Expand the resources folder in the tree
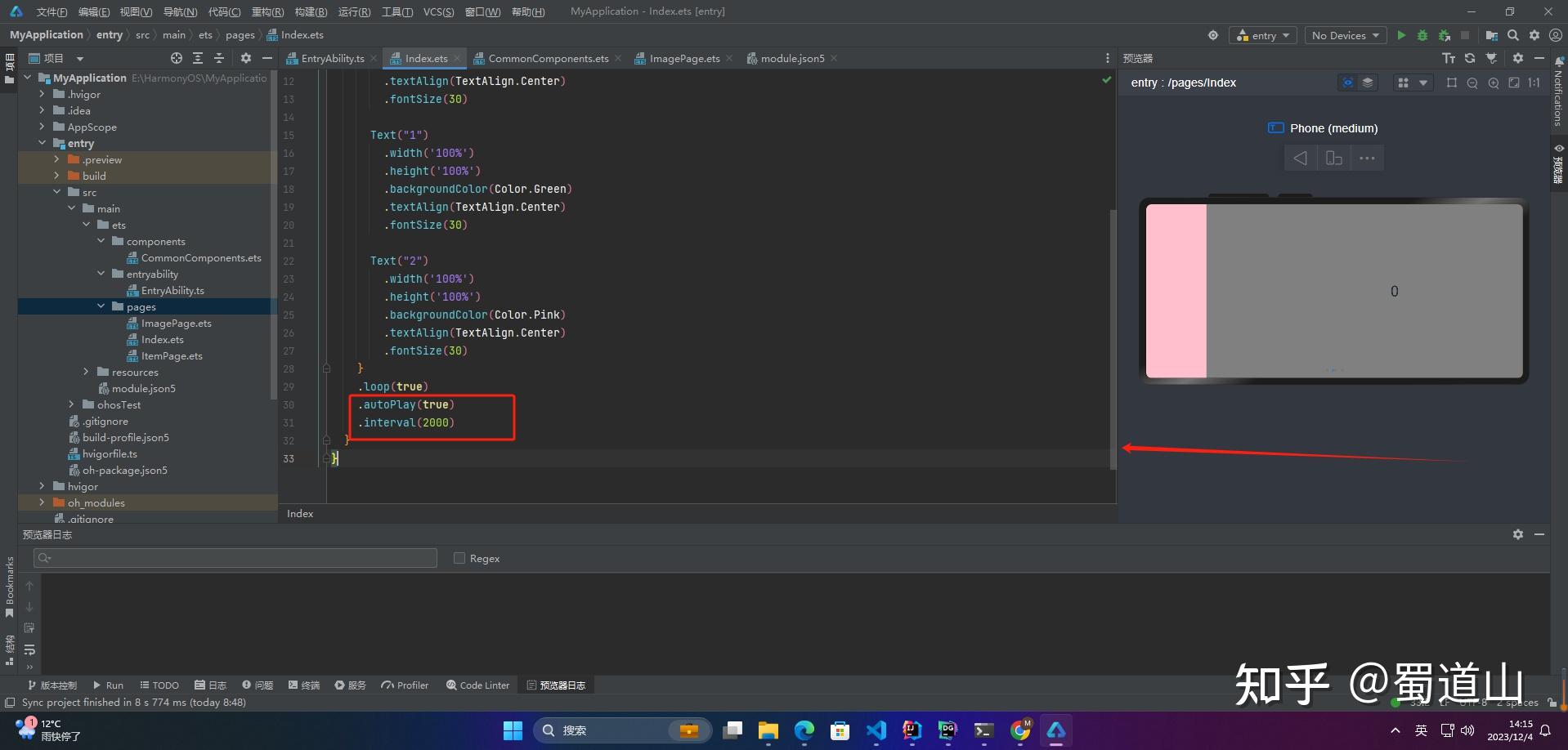Viewport: 1568px width, 750px height. click(86, 372)
